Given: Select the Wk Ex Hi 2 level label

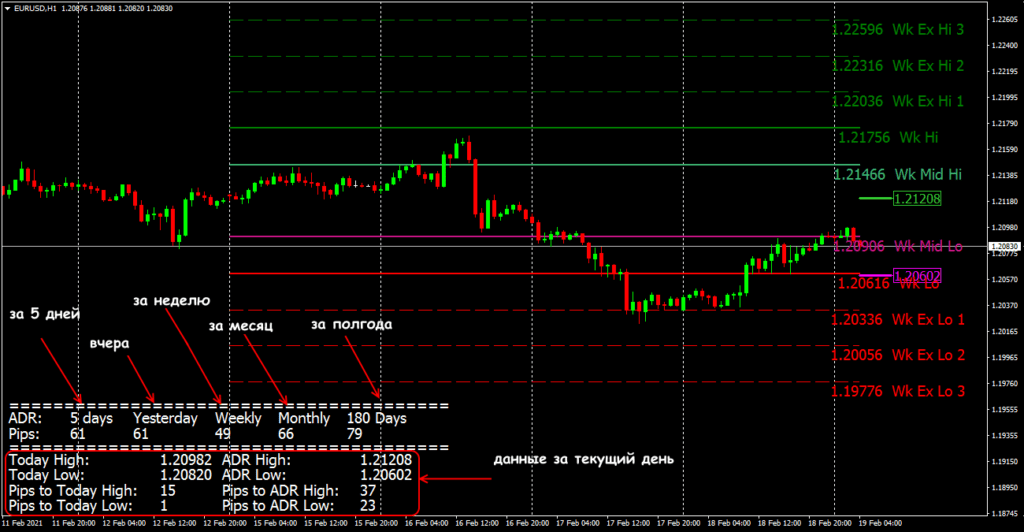Looking at the screenshot, I should pyautogui.click(x=897, y=66).
